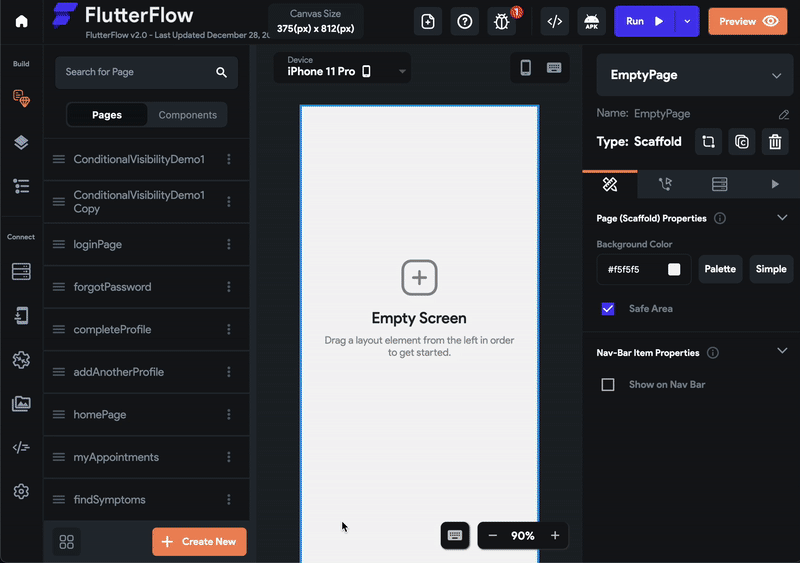
Task: Open options menu for loginPage
Action: pos(229,244)
